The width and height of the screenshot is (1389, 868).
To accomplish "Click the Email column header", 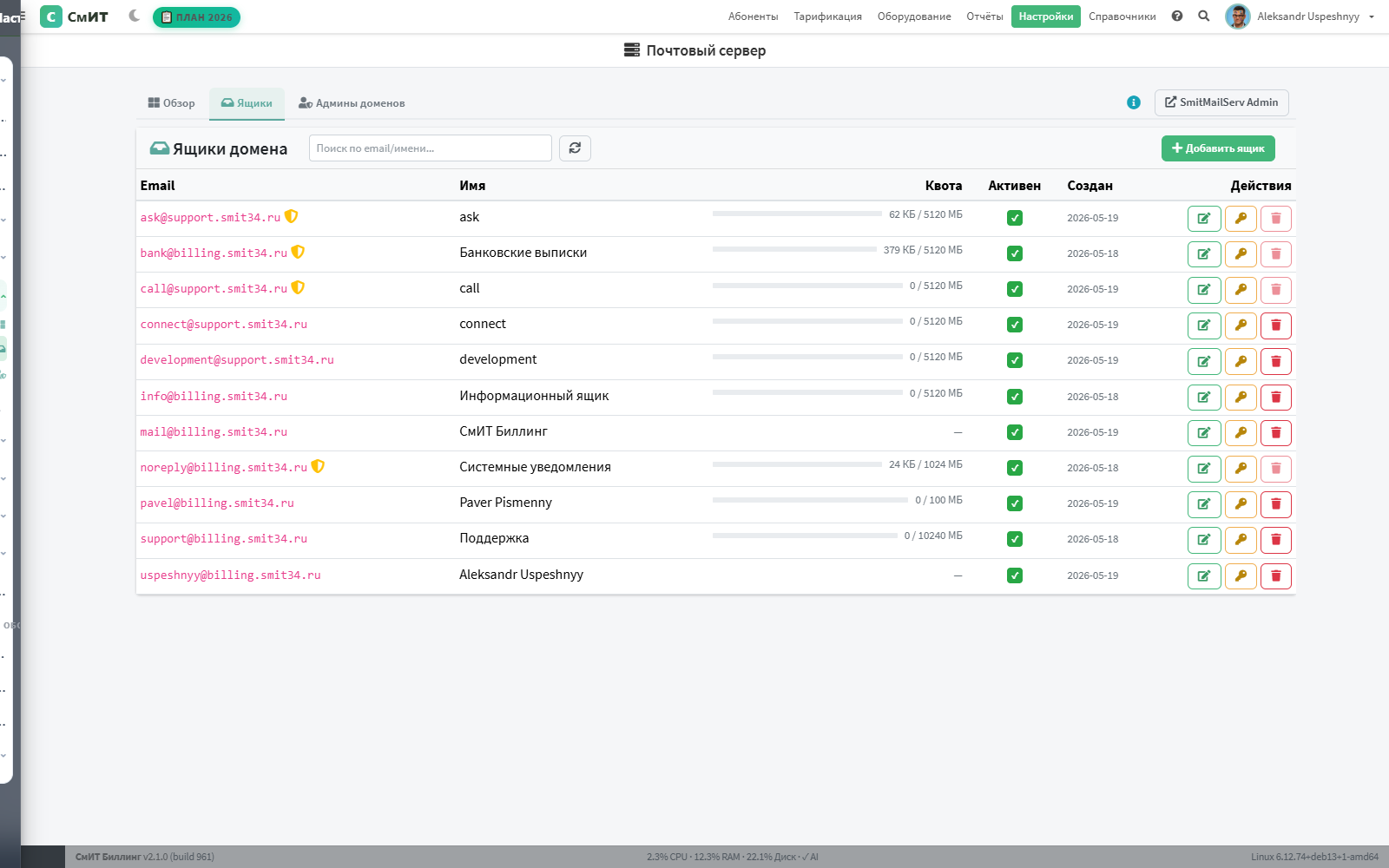I will click(157, 186).
